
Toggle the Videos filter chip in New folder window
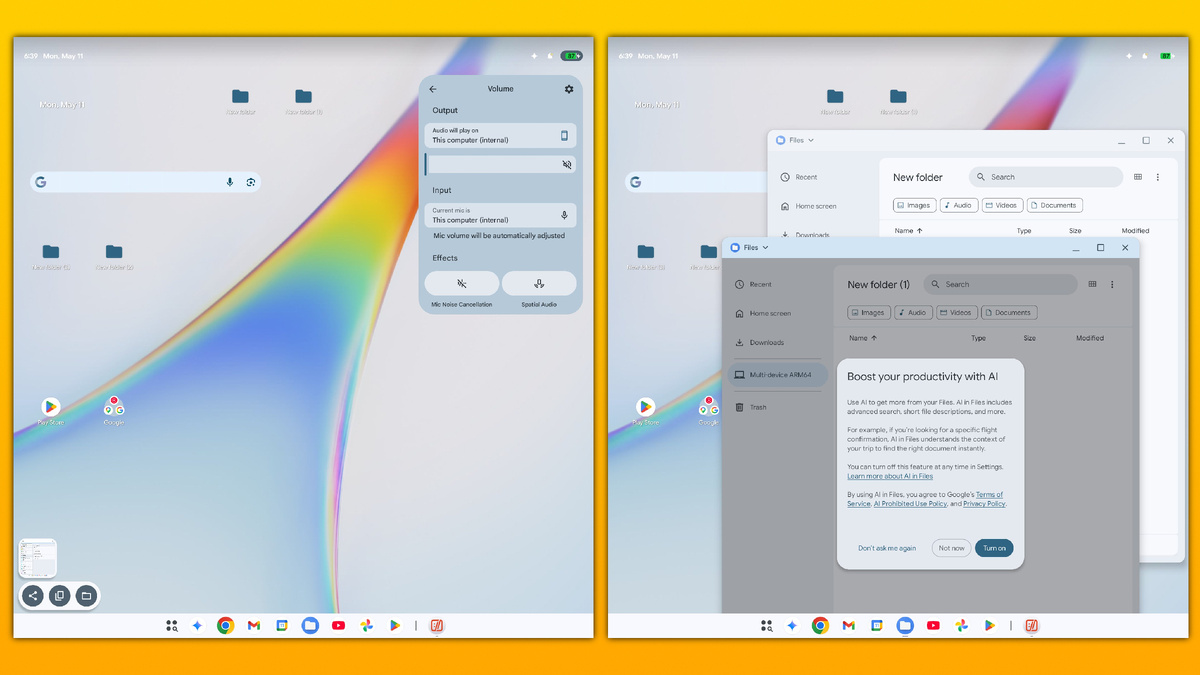click(x=1002, y=205)
